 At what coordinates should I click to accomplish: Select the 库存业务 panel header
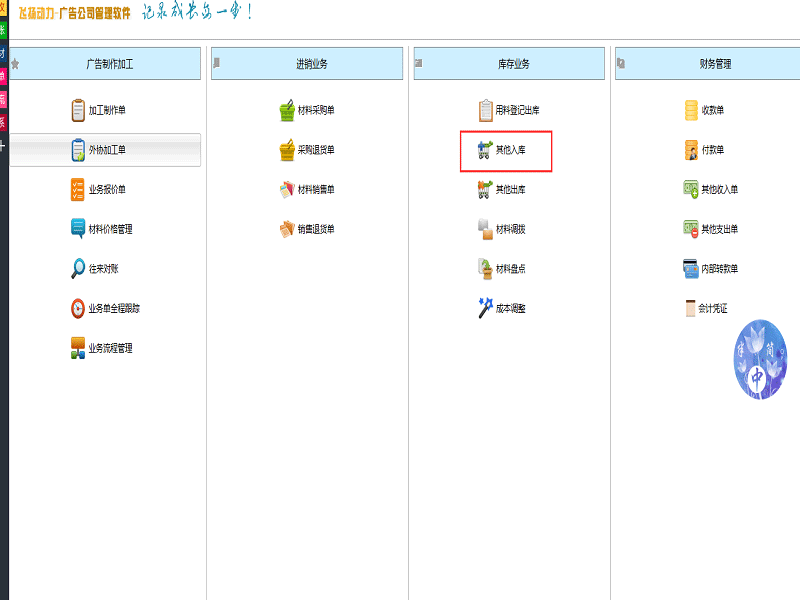coord(510,64)
